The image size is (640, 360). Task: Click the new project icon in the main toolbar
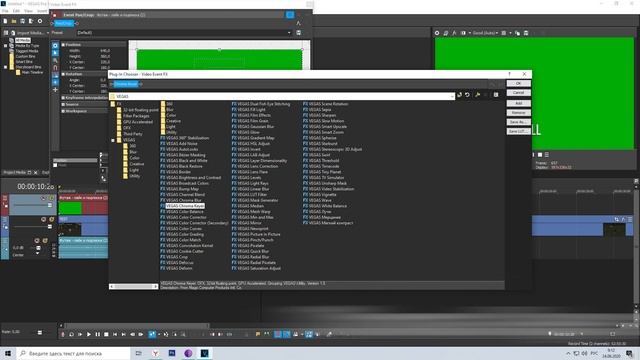[5, 21]
